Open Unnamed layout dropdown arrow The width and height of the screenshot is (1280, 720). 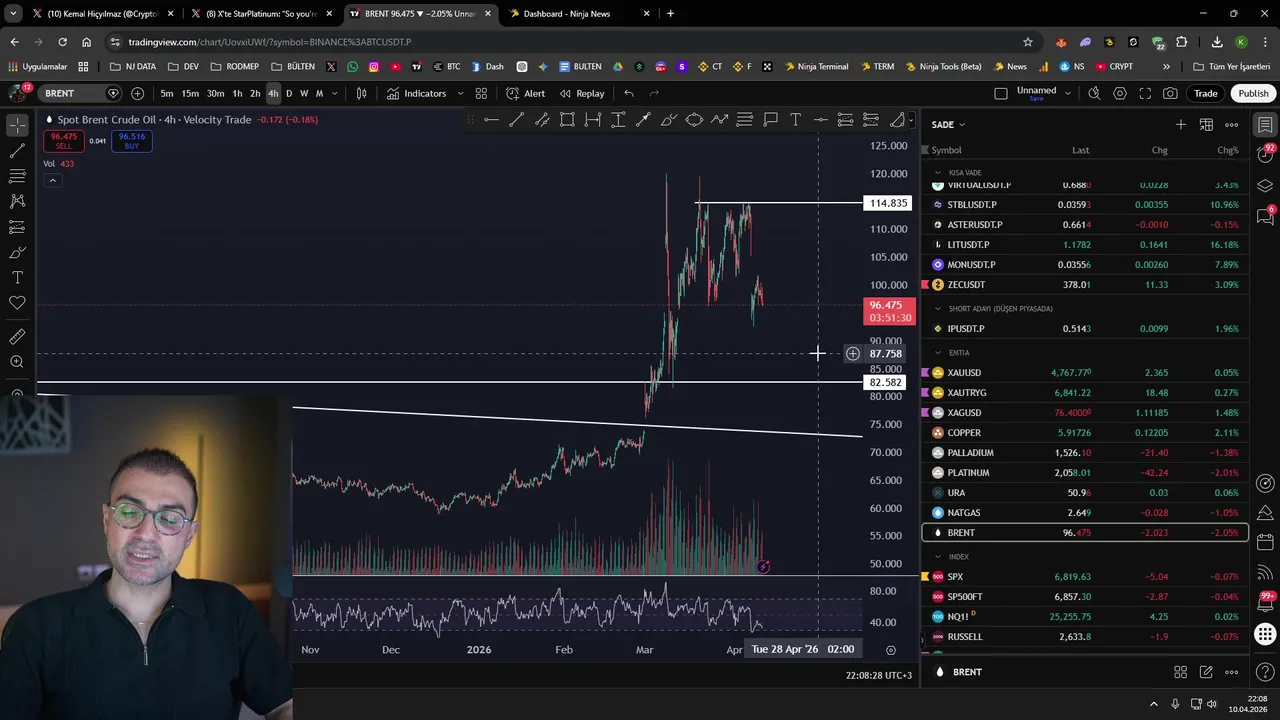(x=1068, y=93)
